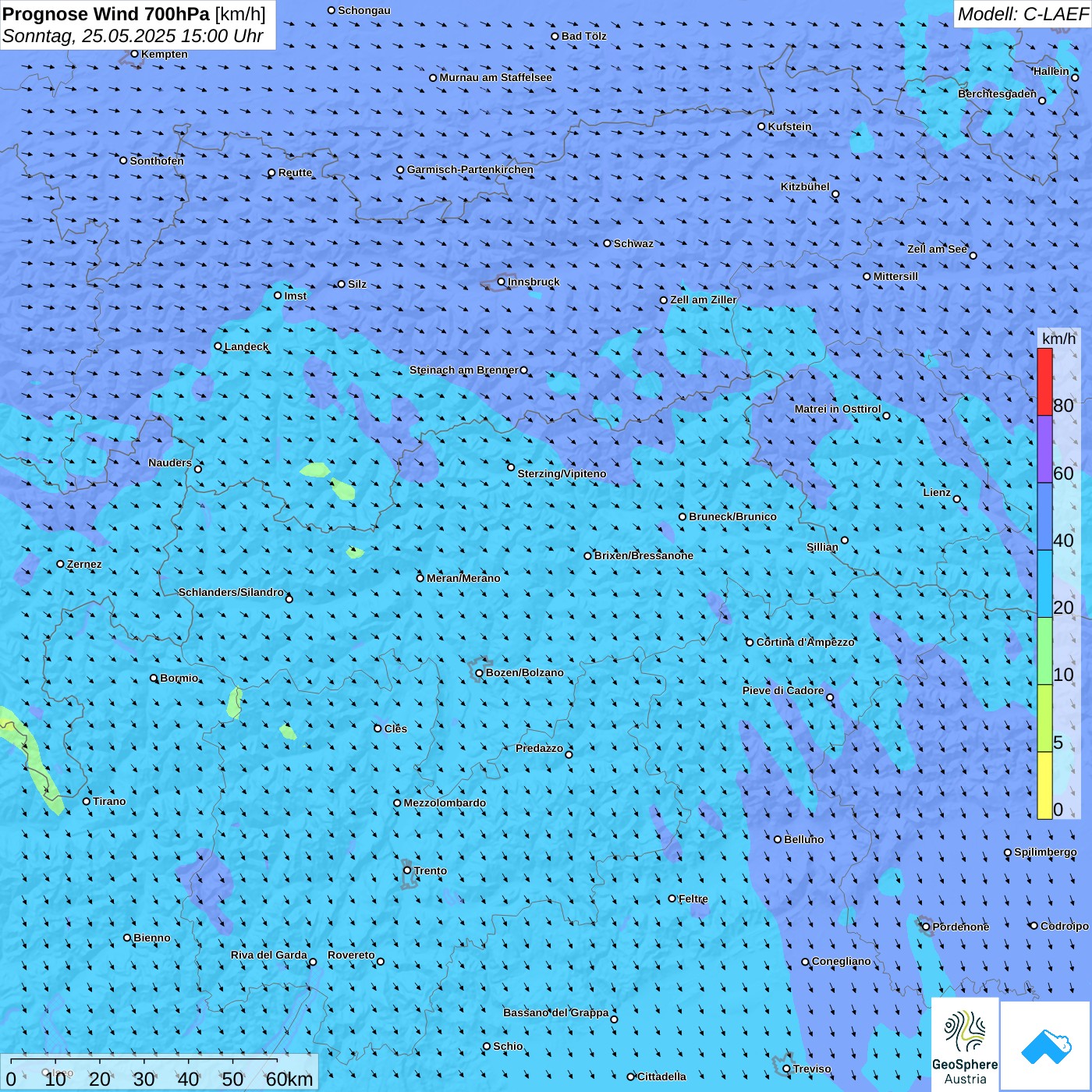Image resolution: width=1092 pixels, height=1092 pixels.
Task: Click the Murnau am Staffelsee label
Action: coord(495,77)
